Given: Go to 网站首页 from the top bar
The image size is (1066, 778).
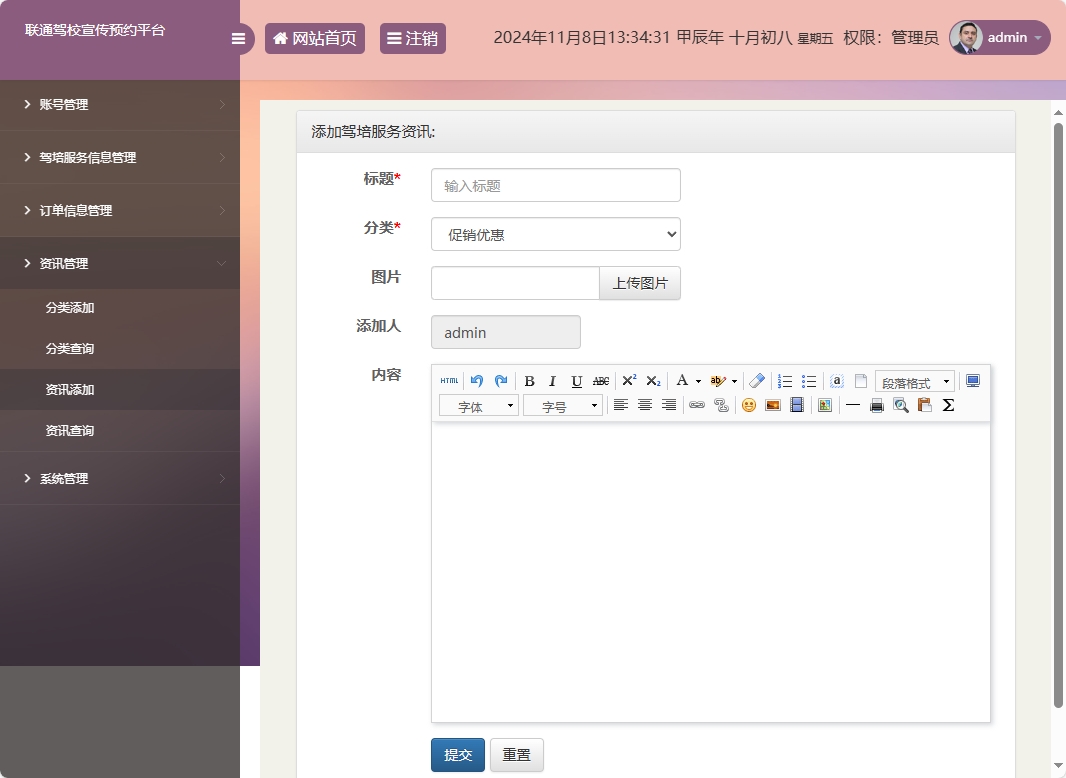Looking at the screenshot, I should click(314, 38).
